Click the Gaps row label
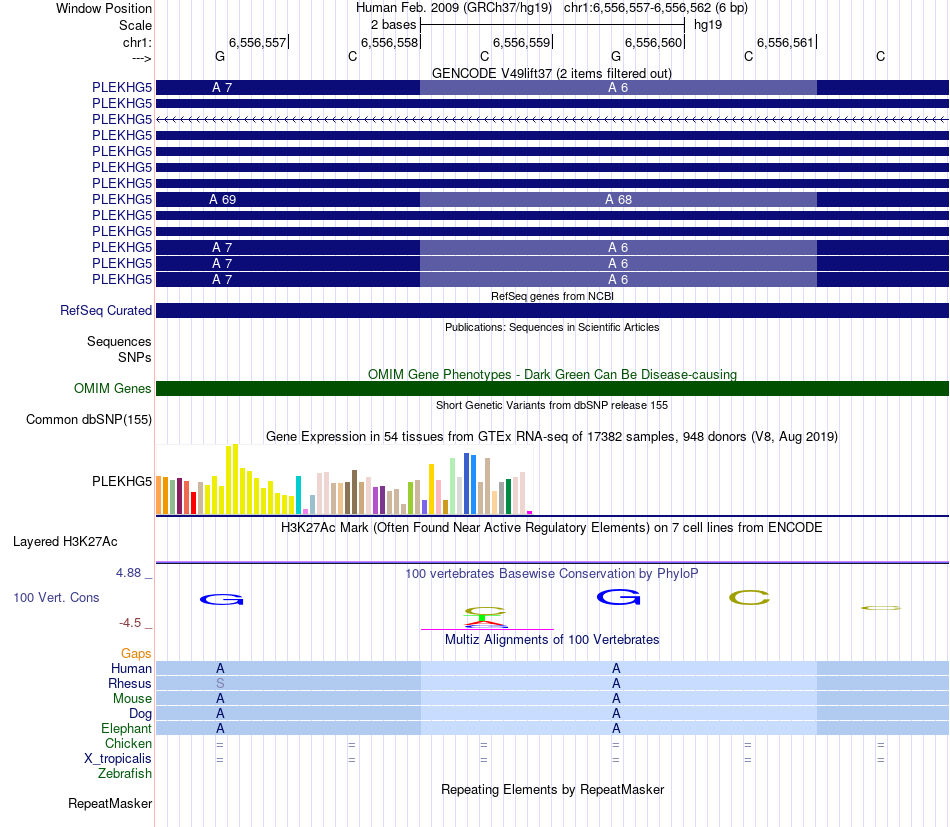The width and height of the screenshot is (950, 827). 136,653
